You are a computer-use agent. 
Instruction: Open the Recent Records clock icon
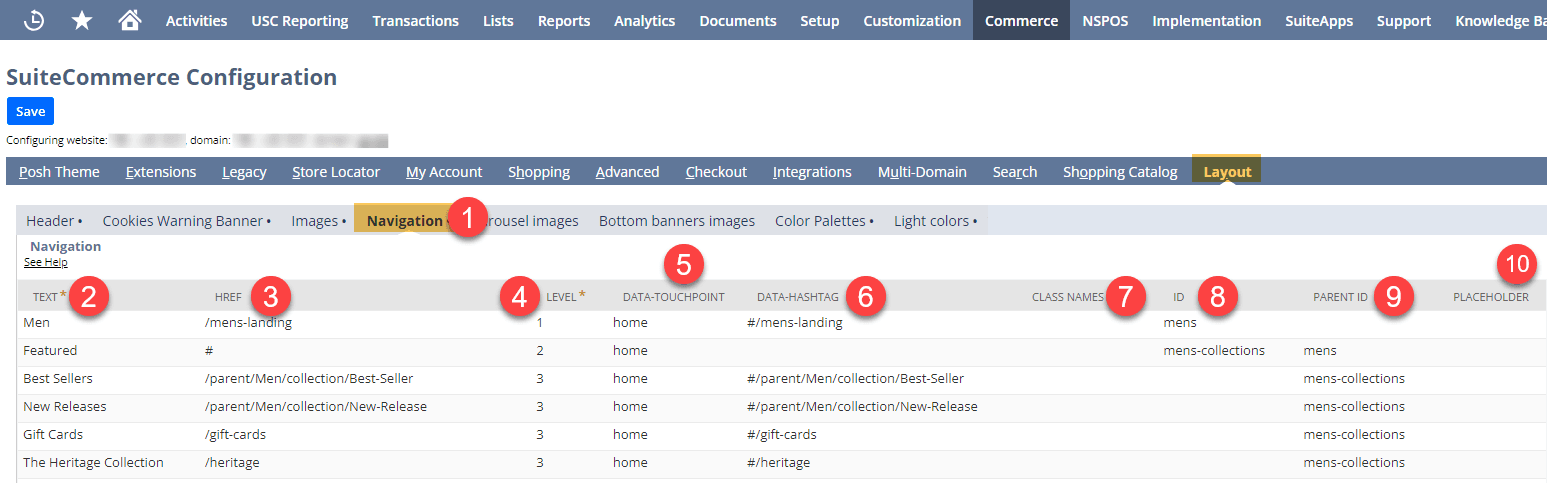tap(34, 20)
